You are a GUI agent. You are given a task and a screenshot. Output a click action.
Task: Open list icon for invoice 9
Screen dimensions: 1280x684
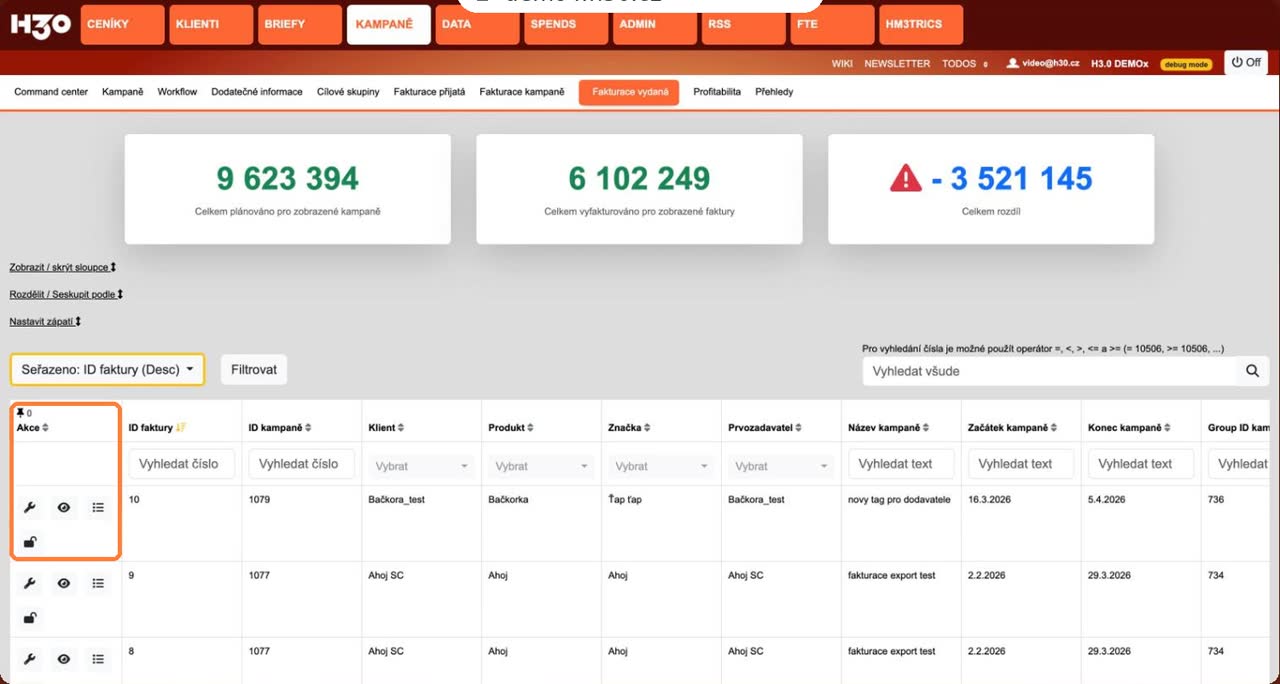[x=98, y=583]
